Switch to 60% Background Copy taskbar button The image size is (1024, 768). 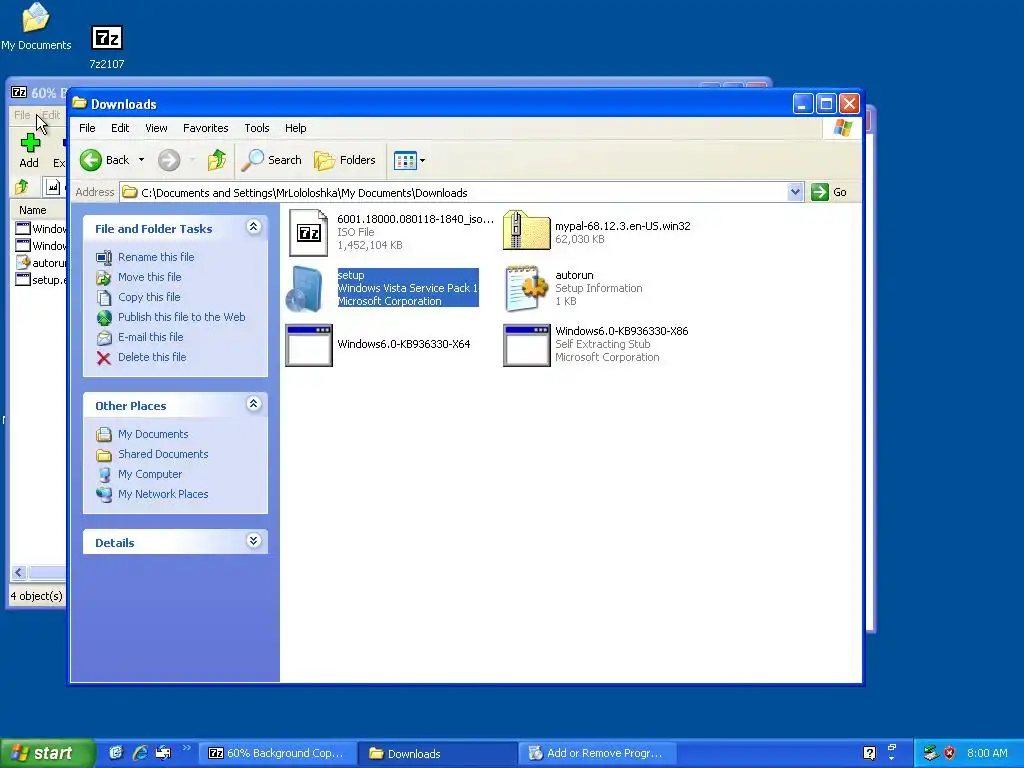276,753
